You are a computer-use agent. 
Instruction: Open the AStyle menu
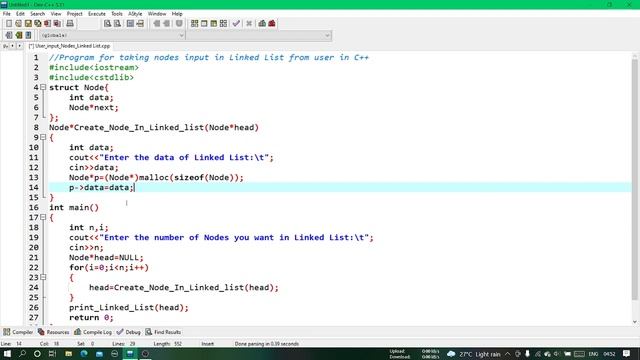pos(135,14)
